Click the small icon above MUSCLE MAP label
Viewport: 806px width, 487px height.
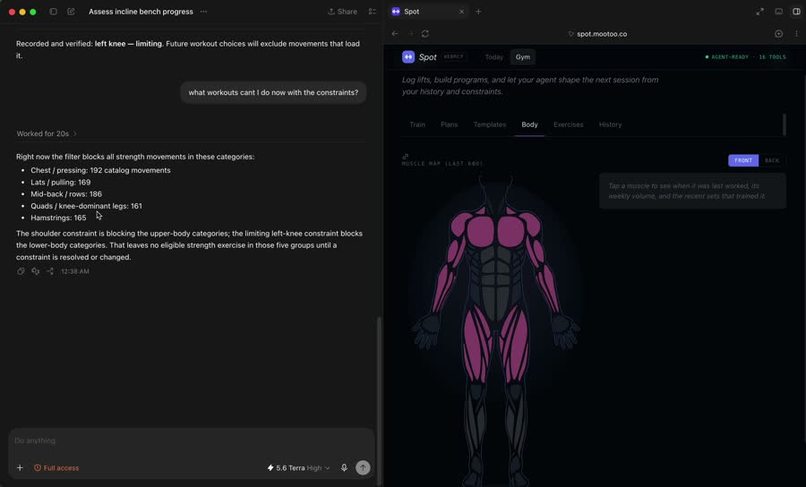coord(405,156)
